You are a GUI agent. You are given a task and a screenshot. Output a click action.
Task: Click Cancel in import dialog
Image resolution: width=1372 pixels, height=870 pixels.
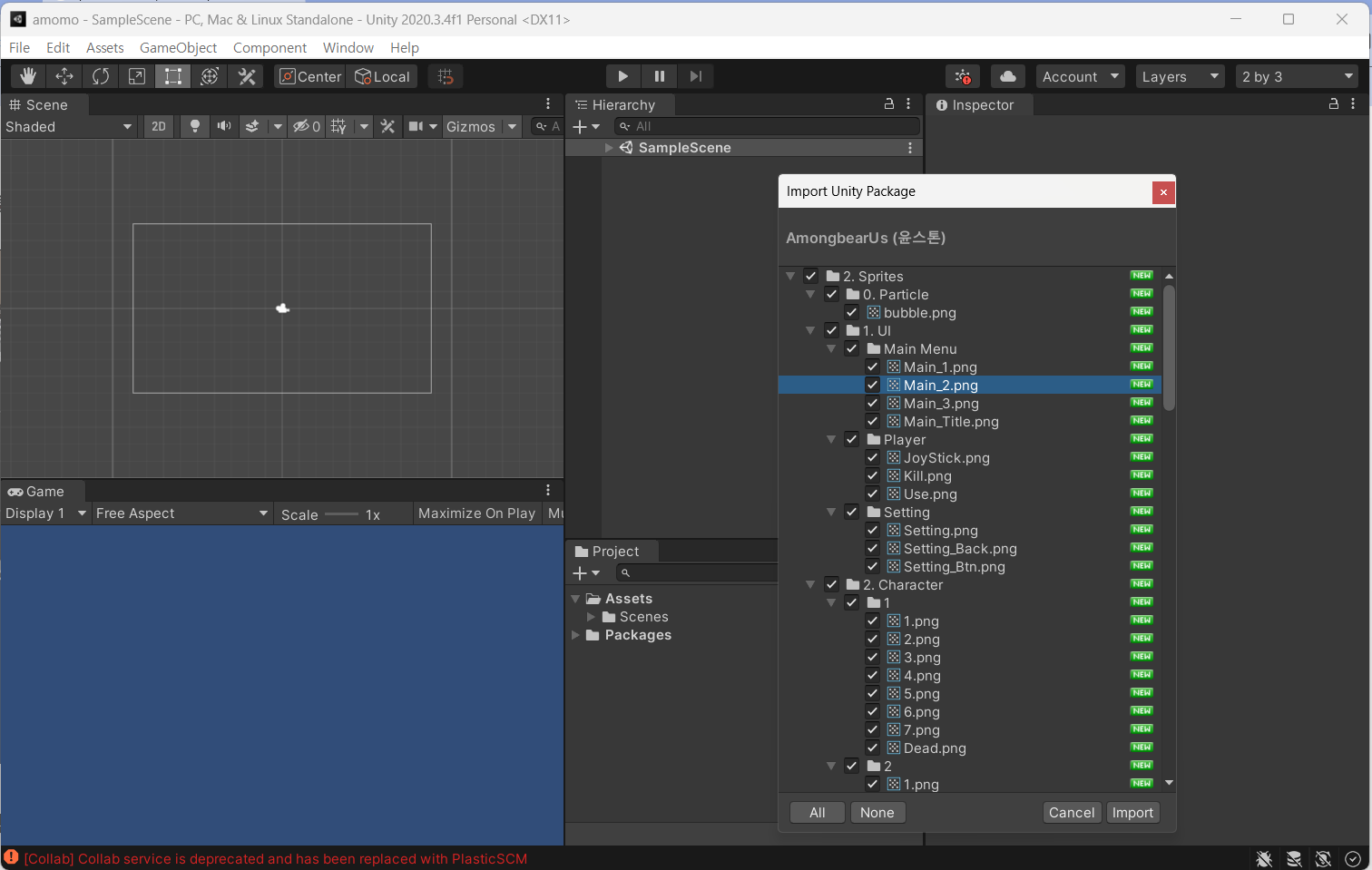1072,812
